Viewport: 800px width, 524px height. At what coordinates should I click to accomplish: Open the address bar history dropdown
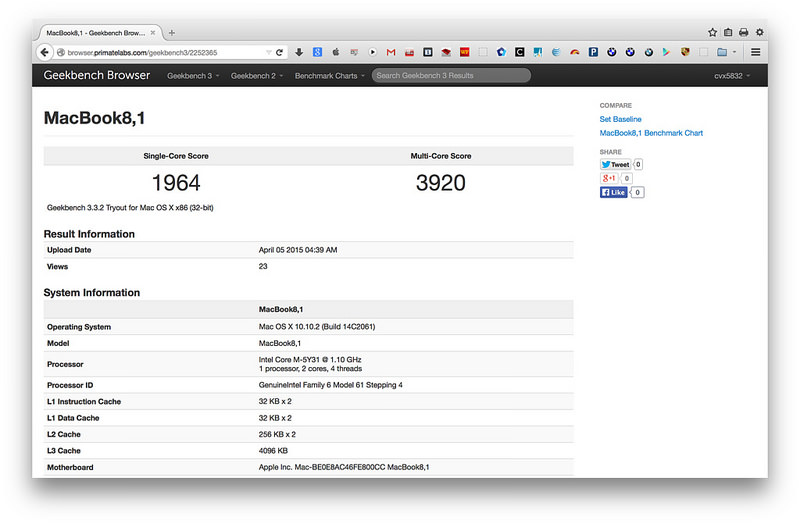pyautogui.click(x=268, y=52)
